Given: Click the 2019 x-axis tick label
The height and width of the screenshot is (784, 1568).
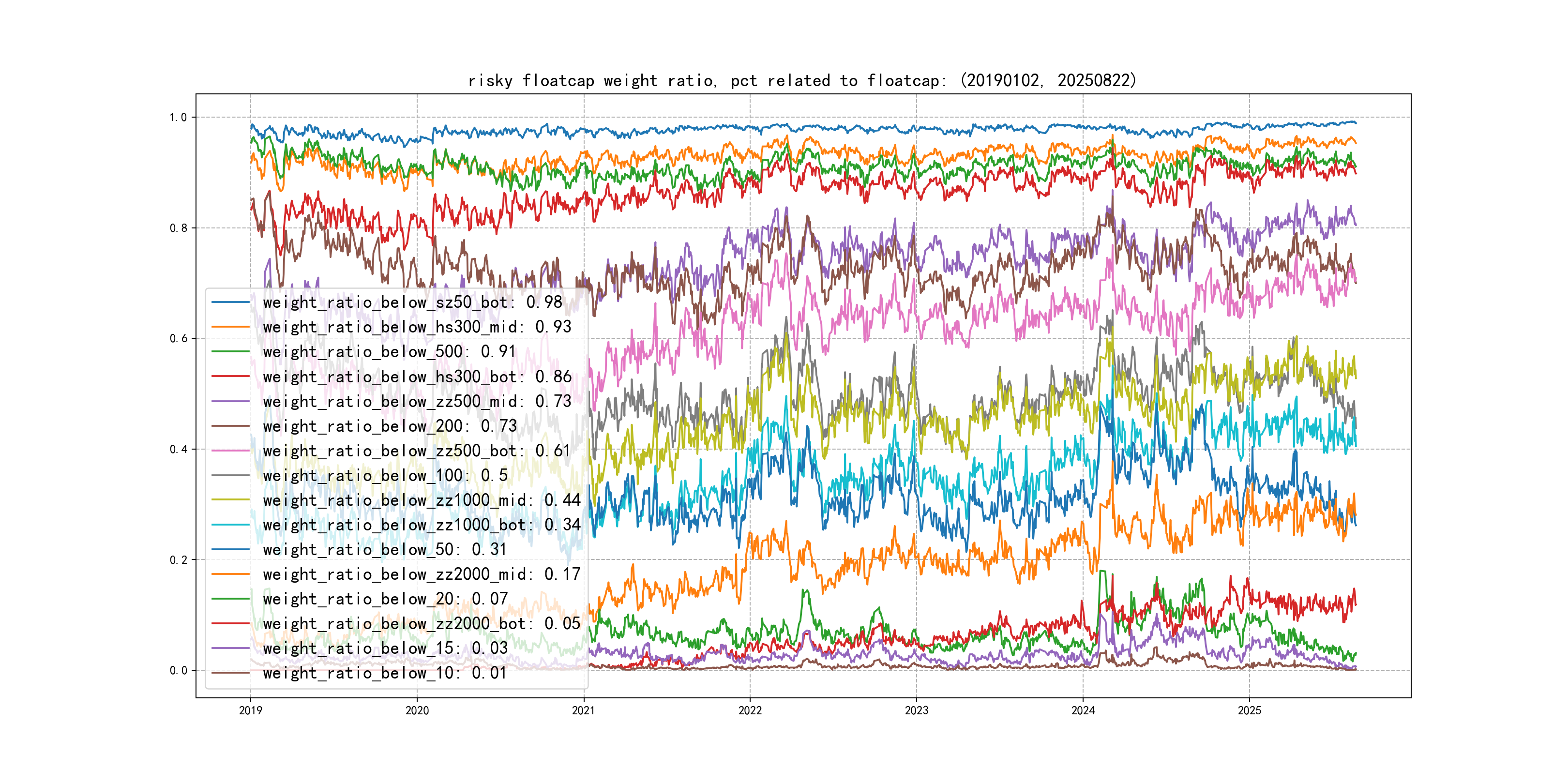Looking at the screenshot, I should click(250, 710).
